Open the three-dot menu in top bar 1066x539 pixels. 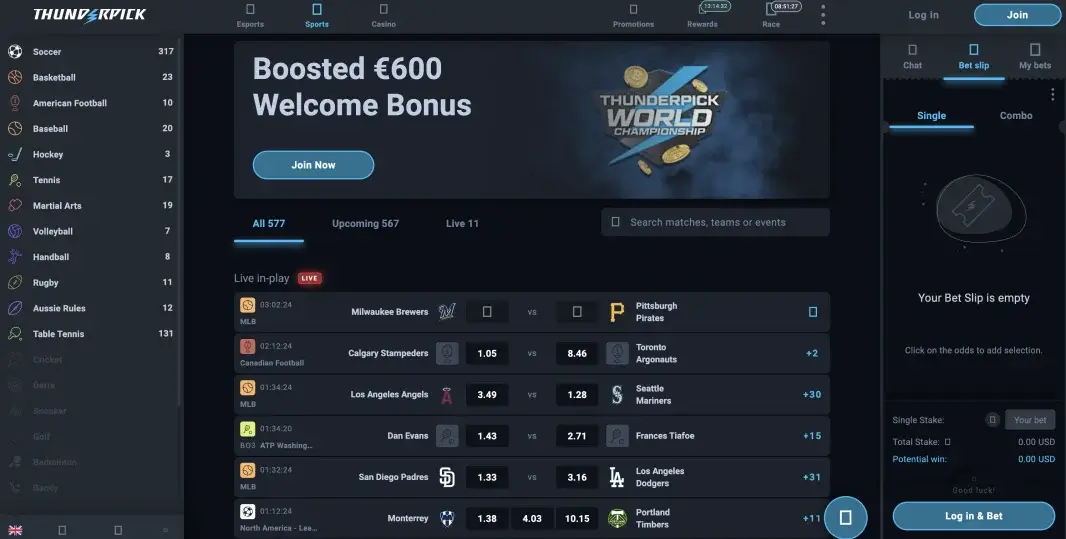(823, 15)
